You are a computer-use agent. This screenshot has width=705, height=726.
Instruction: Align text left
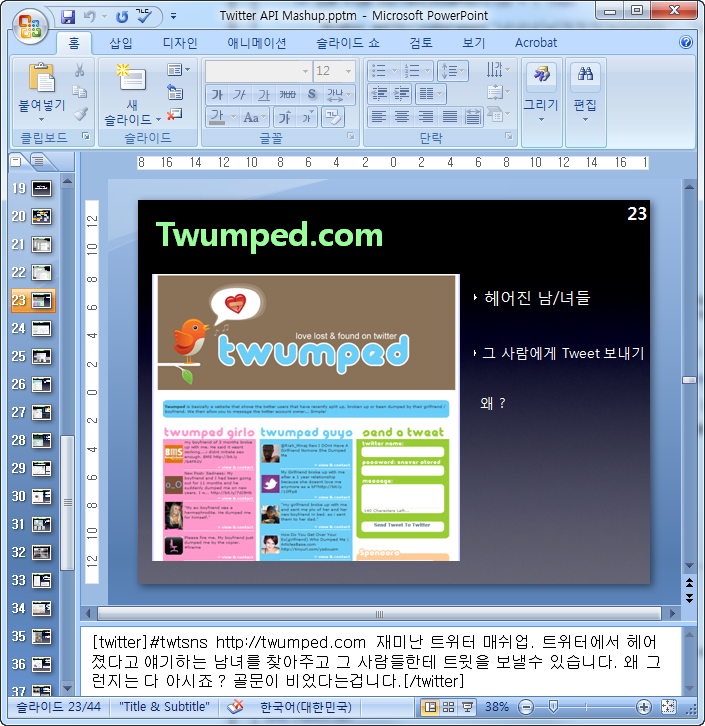[x=379, y=117]
